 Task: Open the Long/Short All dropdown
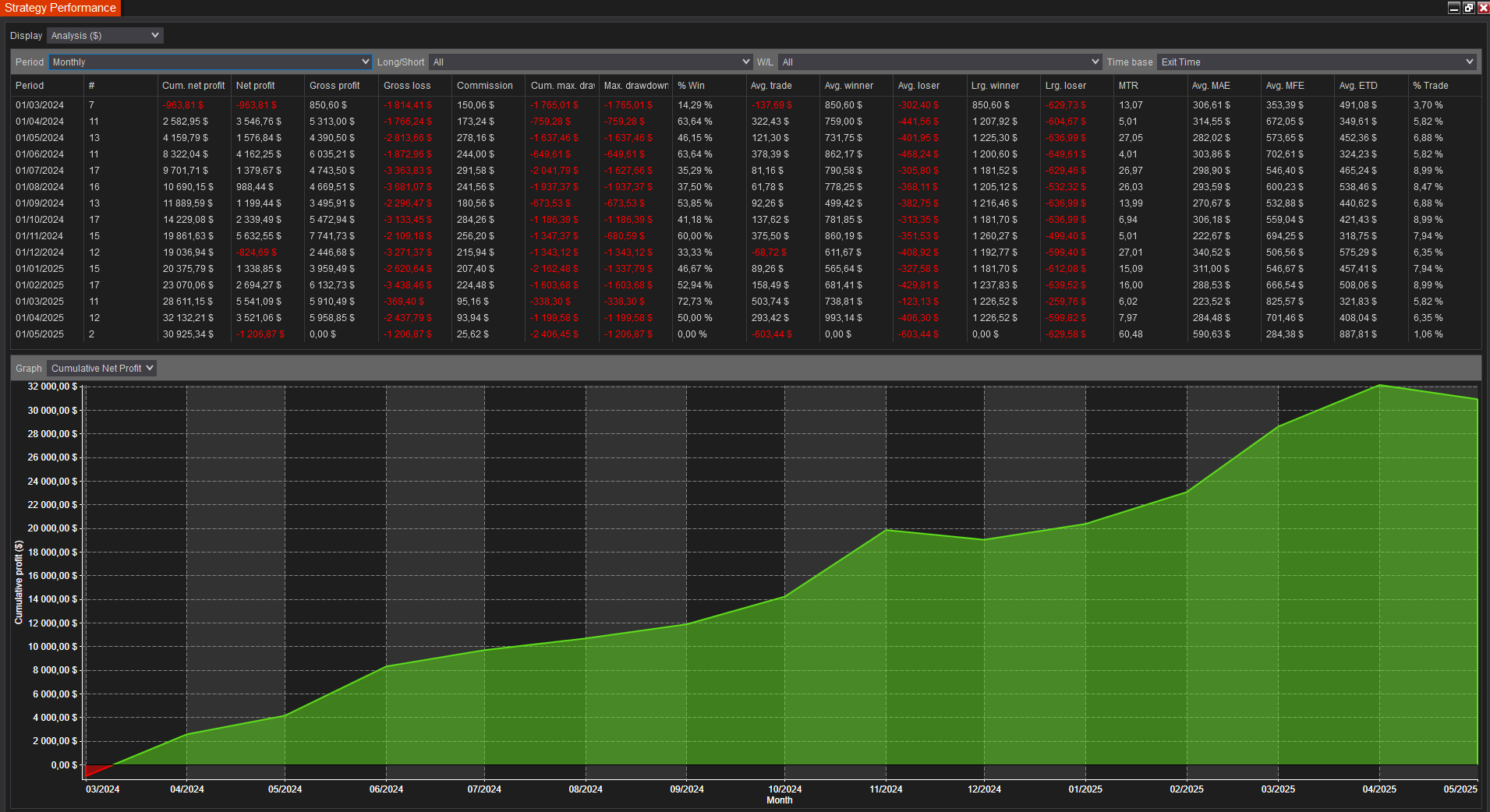tap(590, 62)
